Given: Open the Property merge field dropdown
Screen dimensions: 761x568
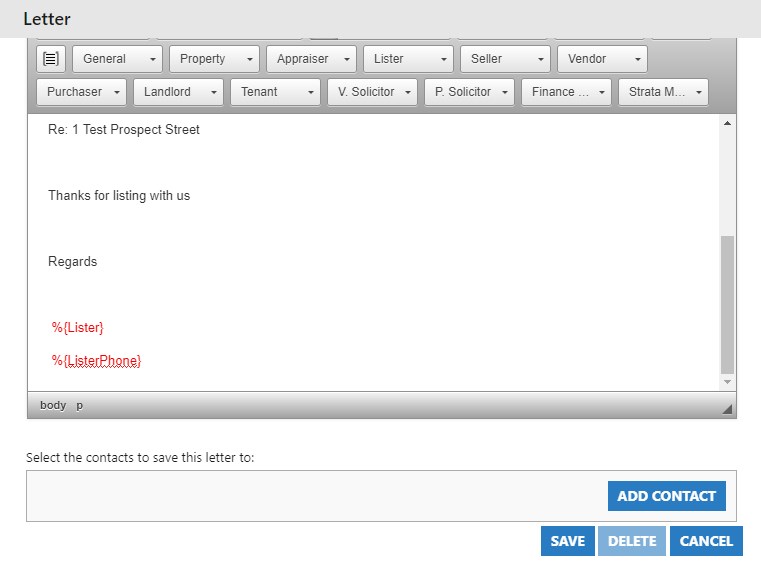Looking at the screenshot, I should click(214, 59).
